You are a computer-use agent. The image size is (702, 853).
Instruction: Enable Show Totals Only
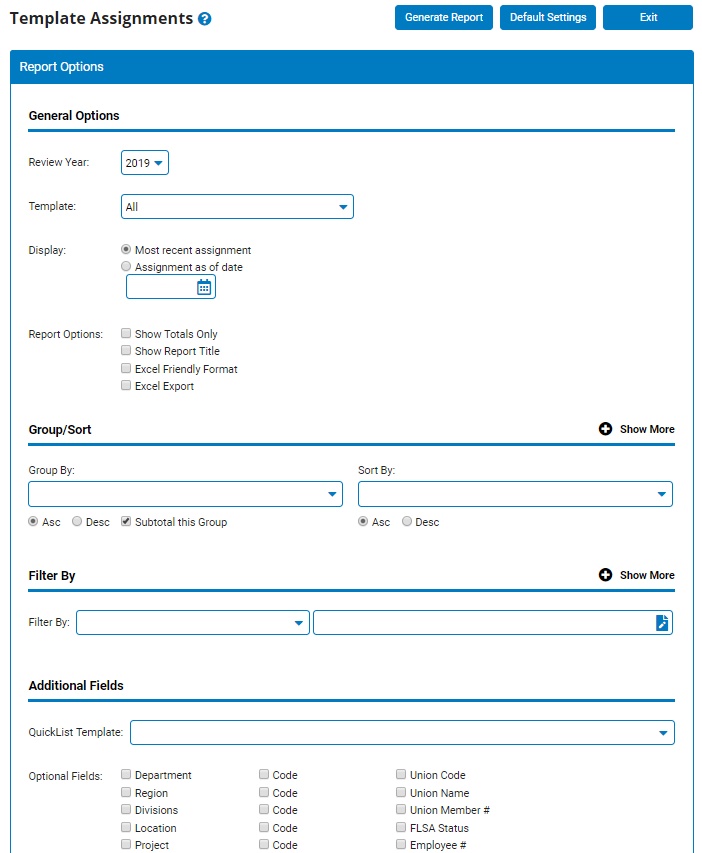point(126,333)
